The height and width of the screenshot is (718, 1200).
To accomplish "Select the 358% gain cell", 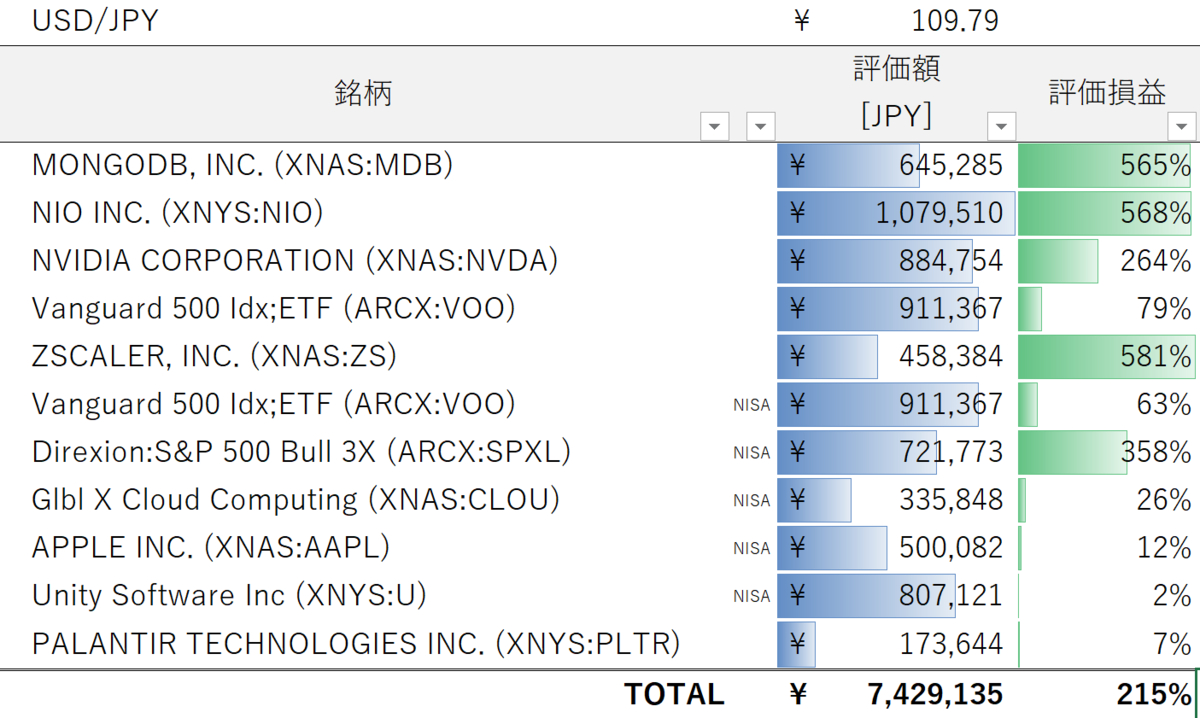I will click(x=1107, y=453).
